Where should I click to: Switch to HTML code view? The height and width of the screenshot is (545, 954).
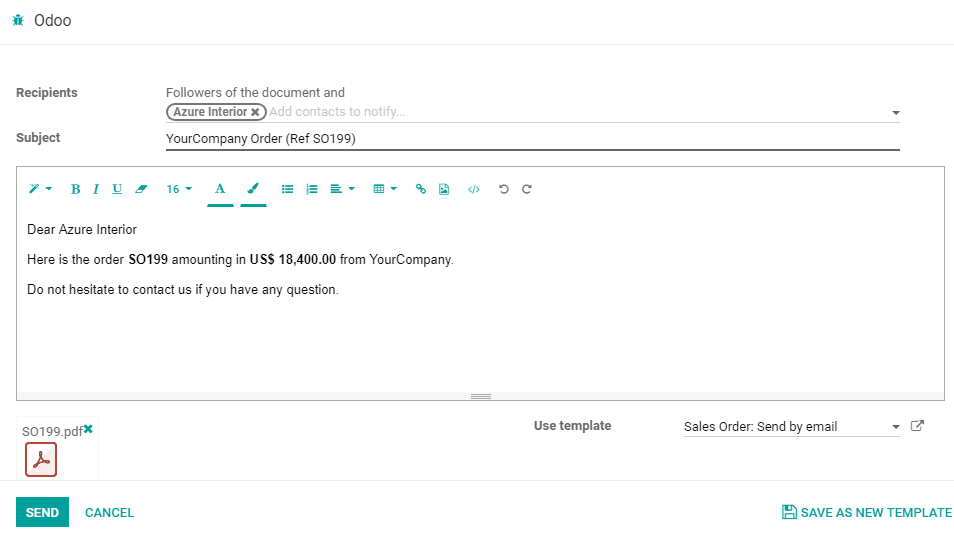[473, 189]
